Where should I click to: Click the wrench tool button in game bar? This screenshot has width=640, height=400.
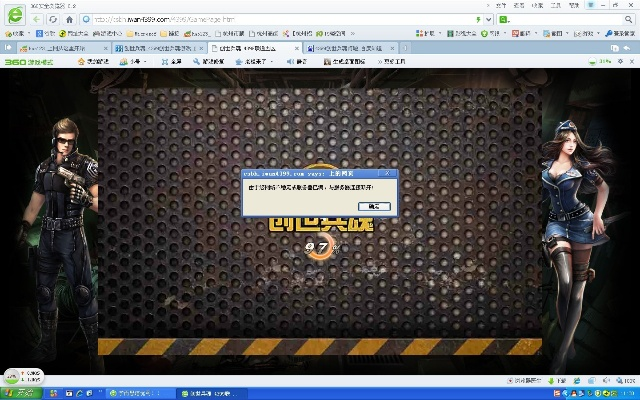coord(208,62)
